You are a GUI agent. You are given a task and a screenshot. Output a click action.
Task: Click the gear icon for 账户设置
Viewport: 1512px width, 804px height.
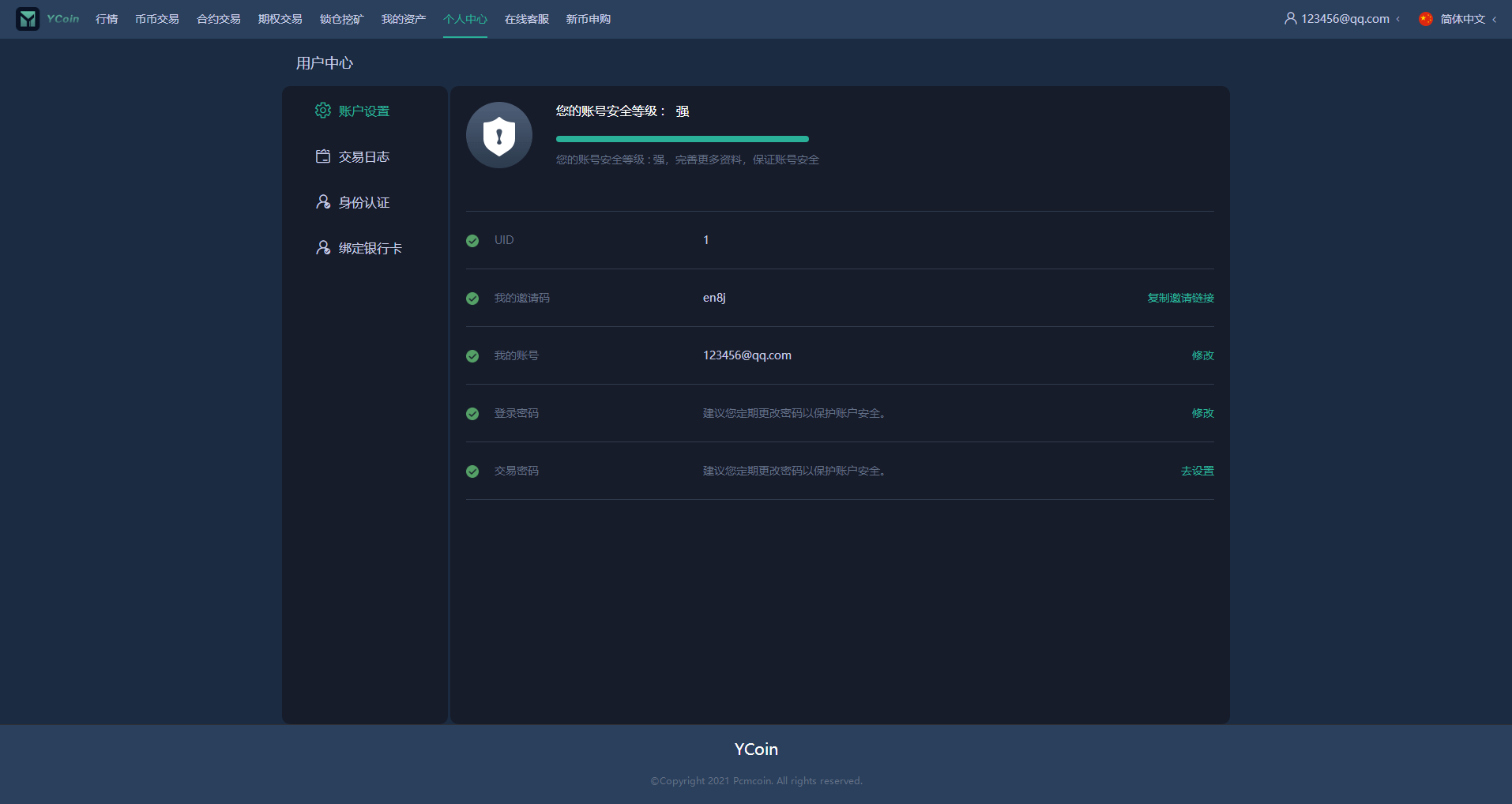pos(322,111)
